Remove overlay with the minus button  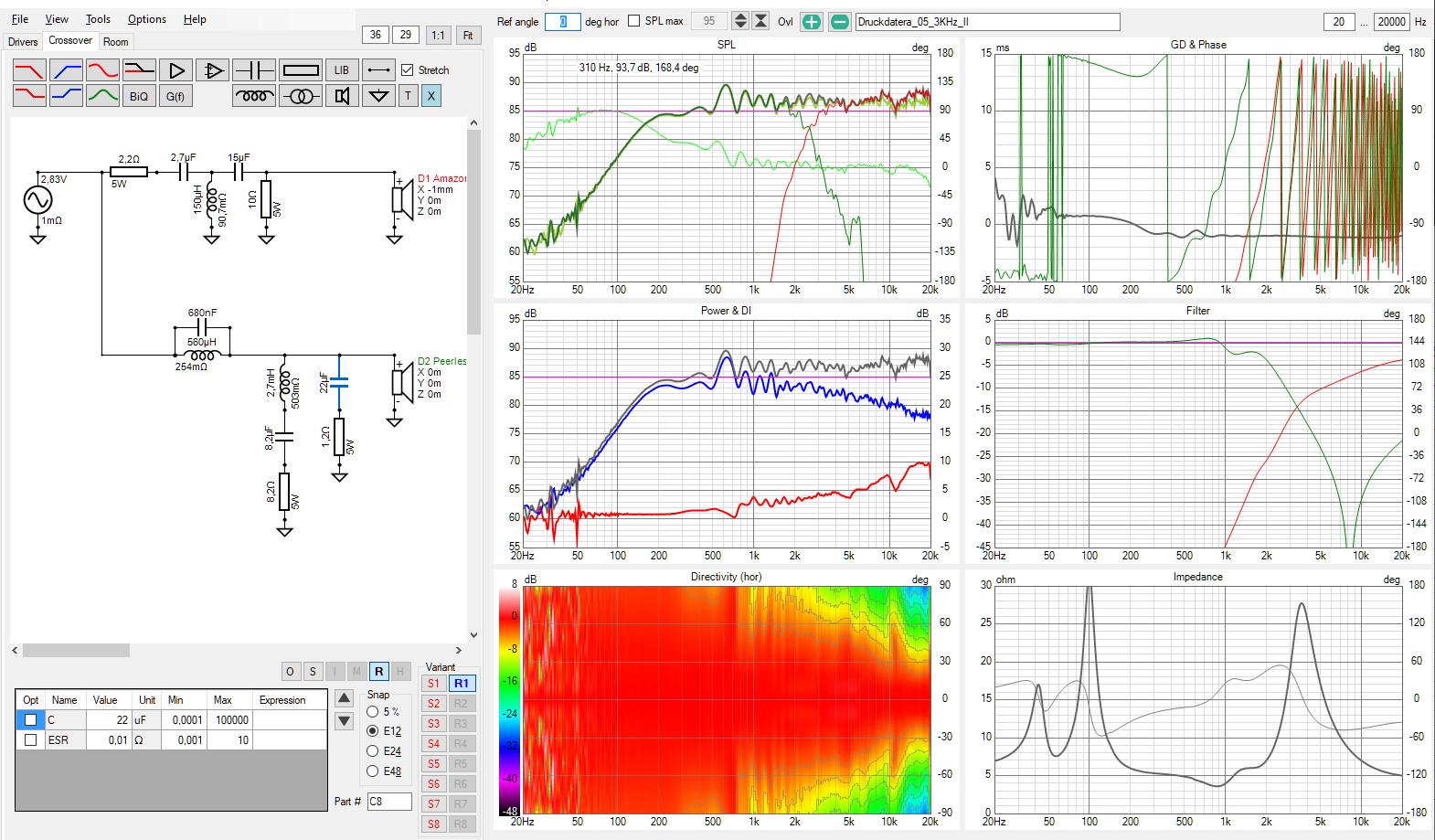click(x=839, y=22)
